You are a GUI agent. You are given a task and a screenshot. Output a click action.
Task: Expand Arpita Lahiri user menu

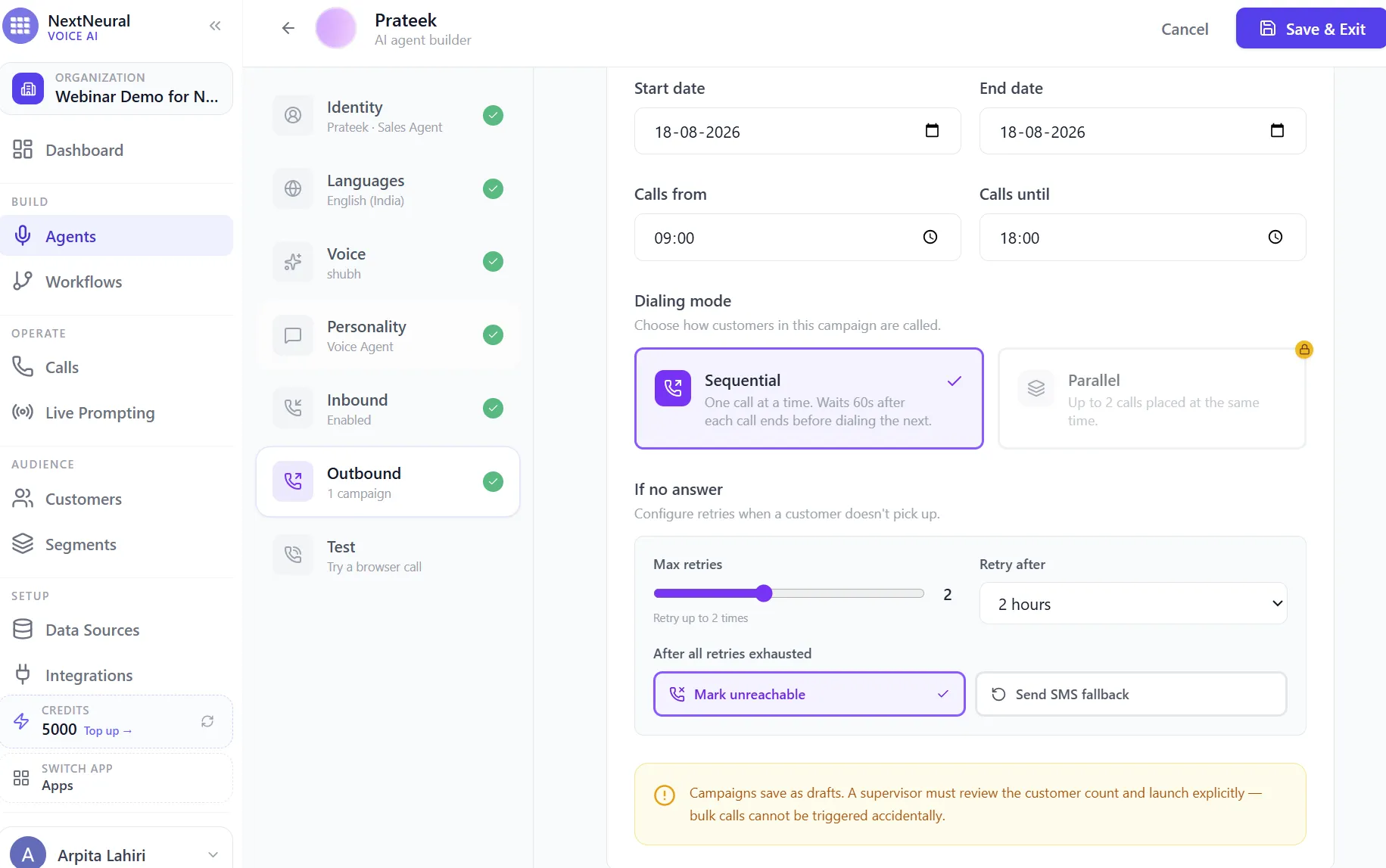[x=213, y=854]
